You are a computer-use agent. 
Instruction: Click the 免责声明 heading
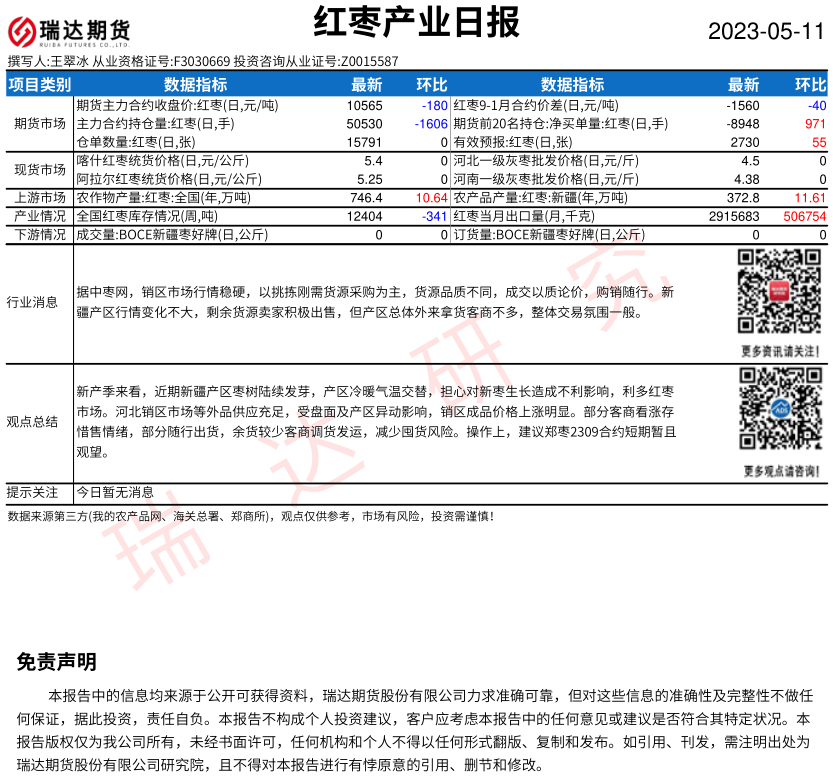tap(57, 662)
